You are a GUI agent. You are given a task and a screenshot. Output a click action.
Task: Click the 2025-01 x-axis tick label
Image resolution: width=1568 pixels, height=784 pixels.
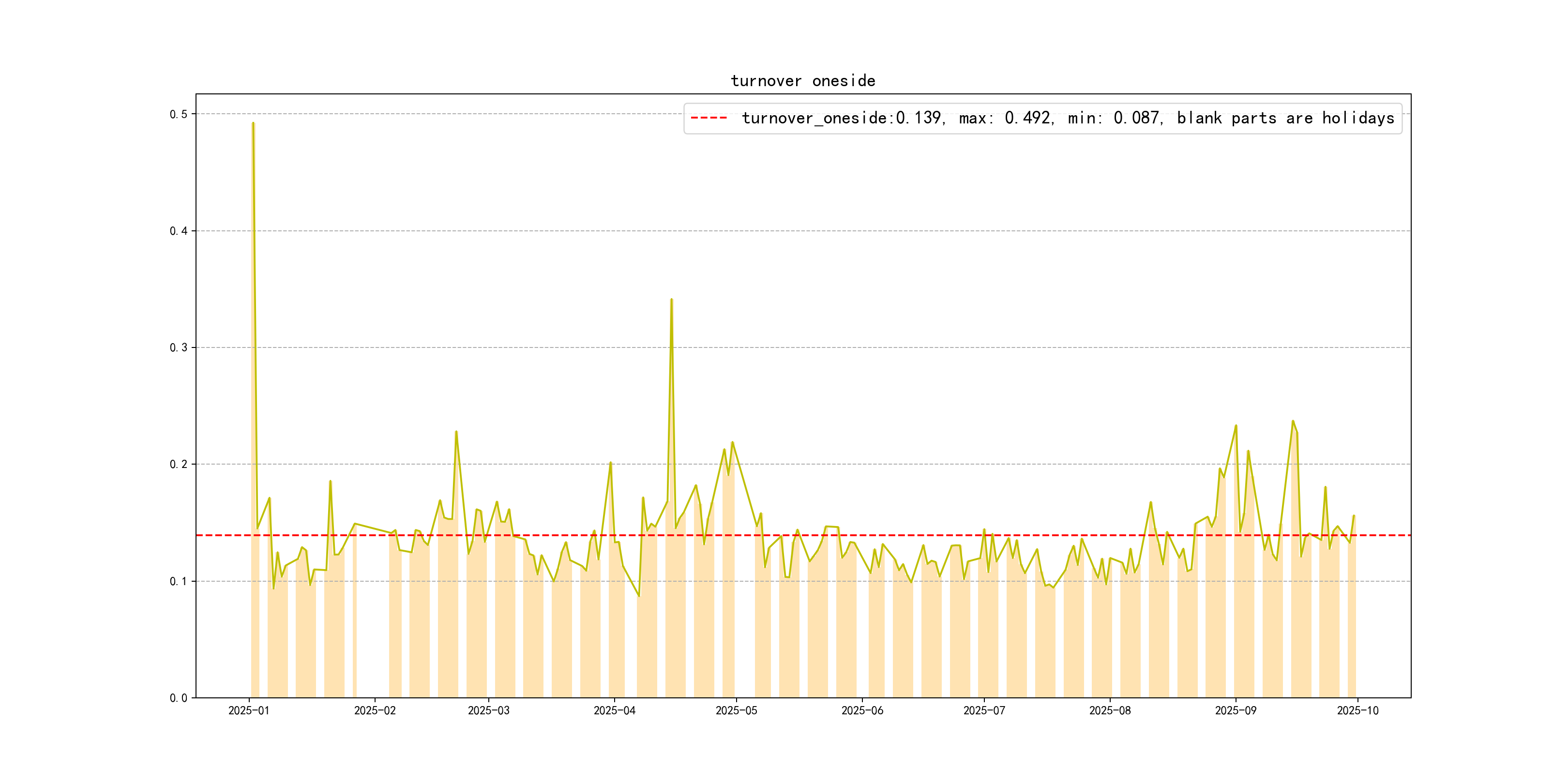click(x=248, y=710)
